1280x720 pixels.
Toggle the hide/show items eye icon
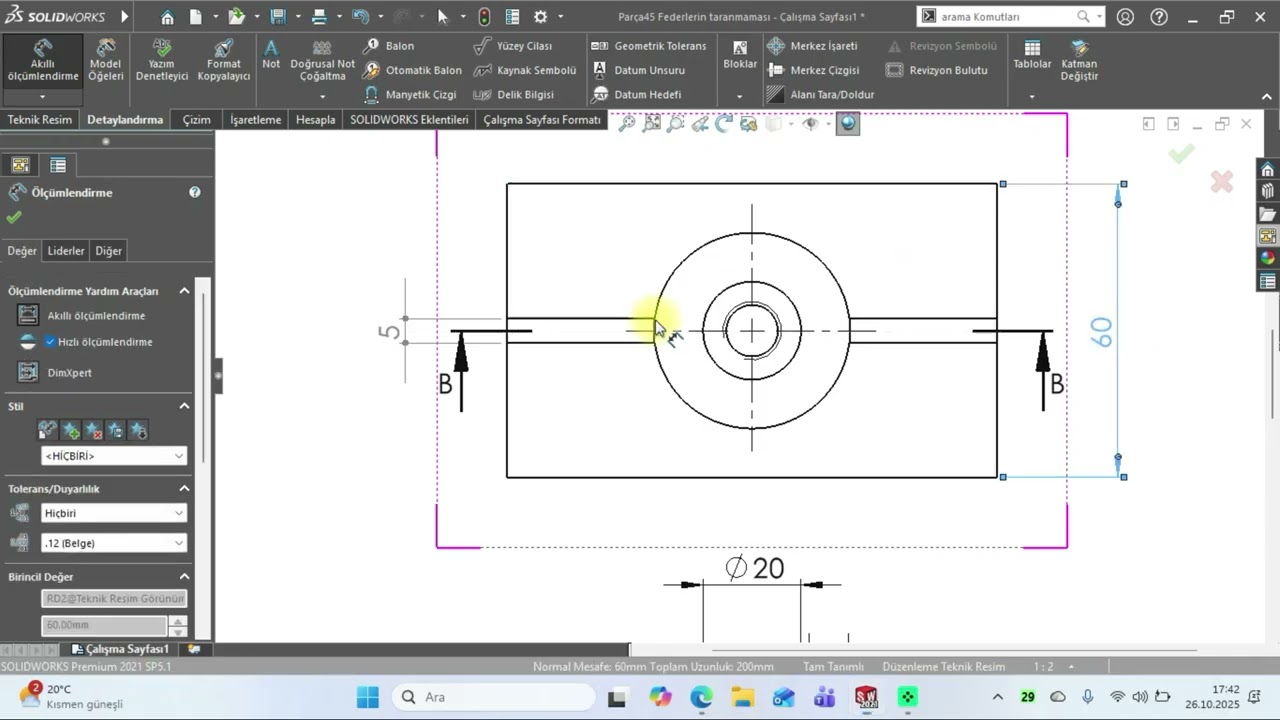(811, 123)
